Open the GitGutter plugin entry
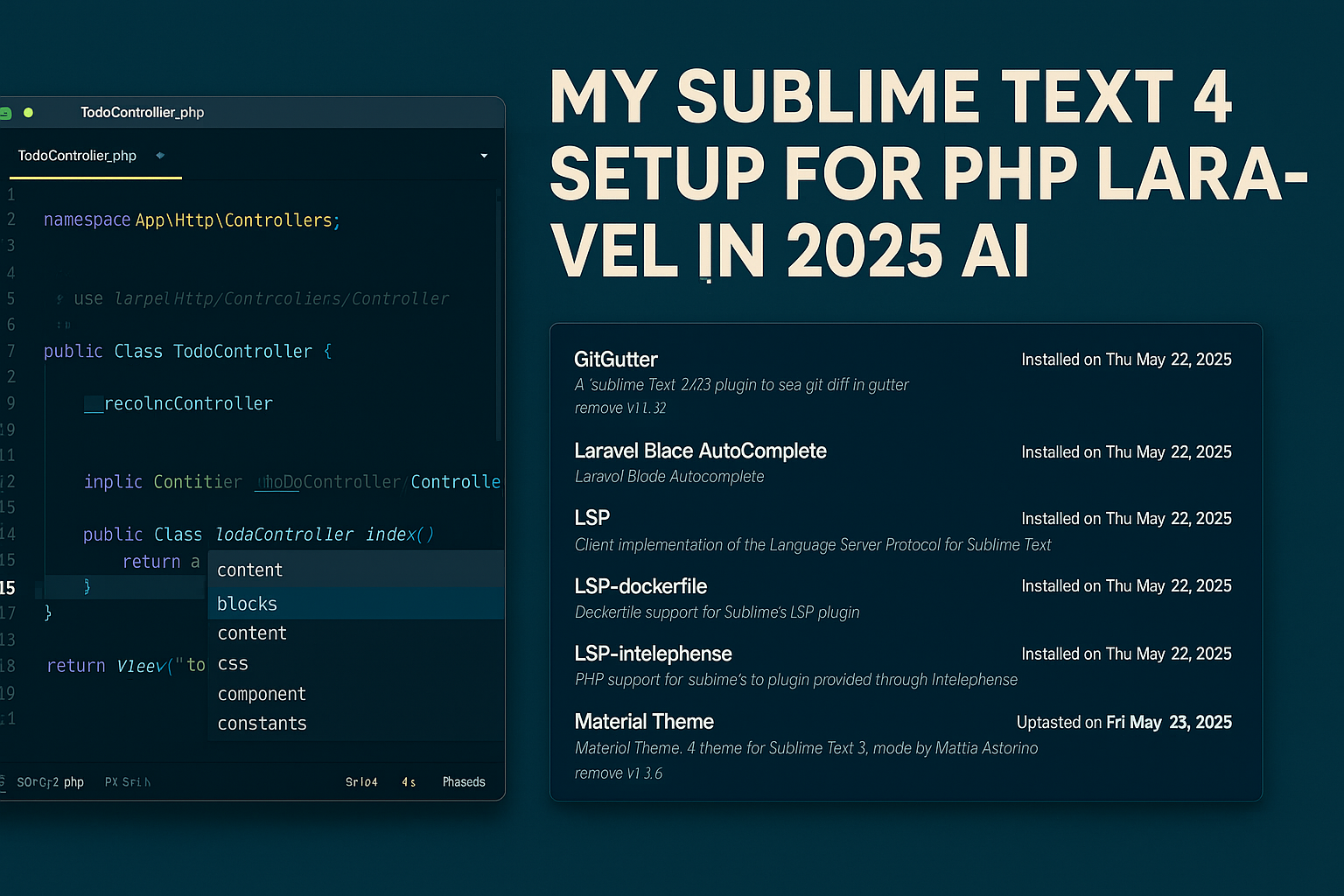 pyautogui.click(x=616, y=360)
